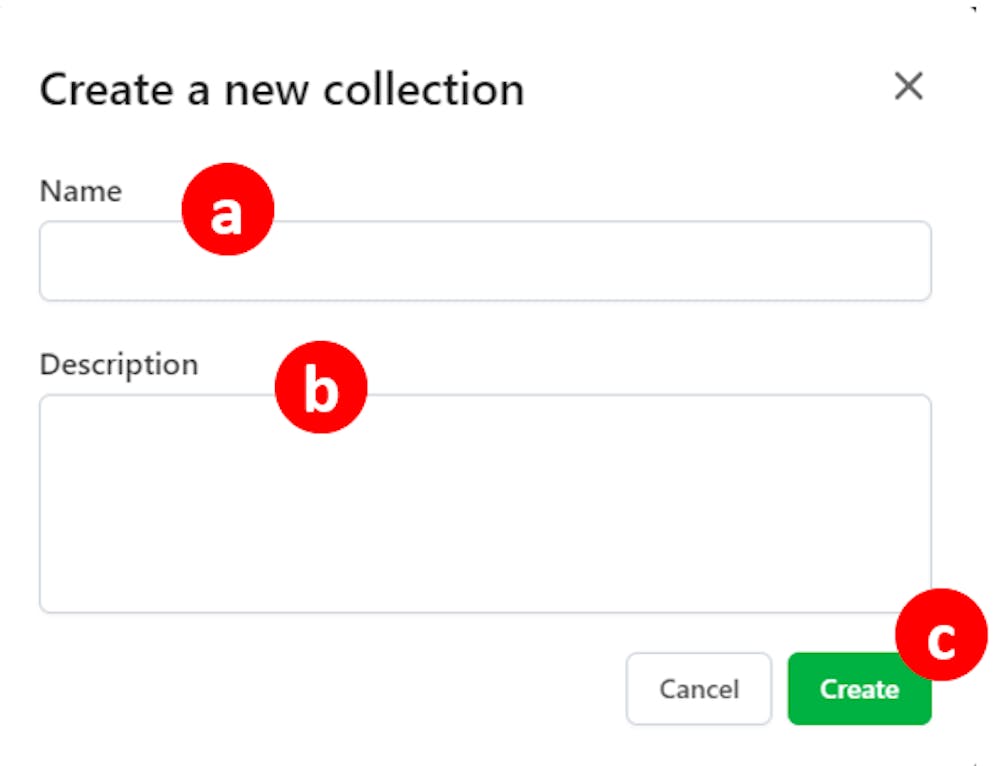
Task: Dismiss the dialog using the X
Action: pos(908,87)
